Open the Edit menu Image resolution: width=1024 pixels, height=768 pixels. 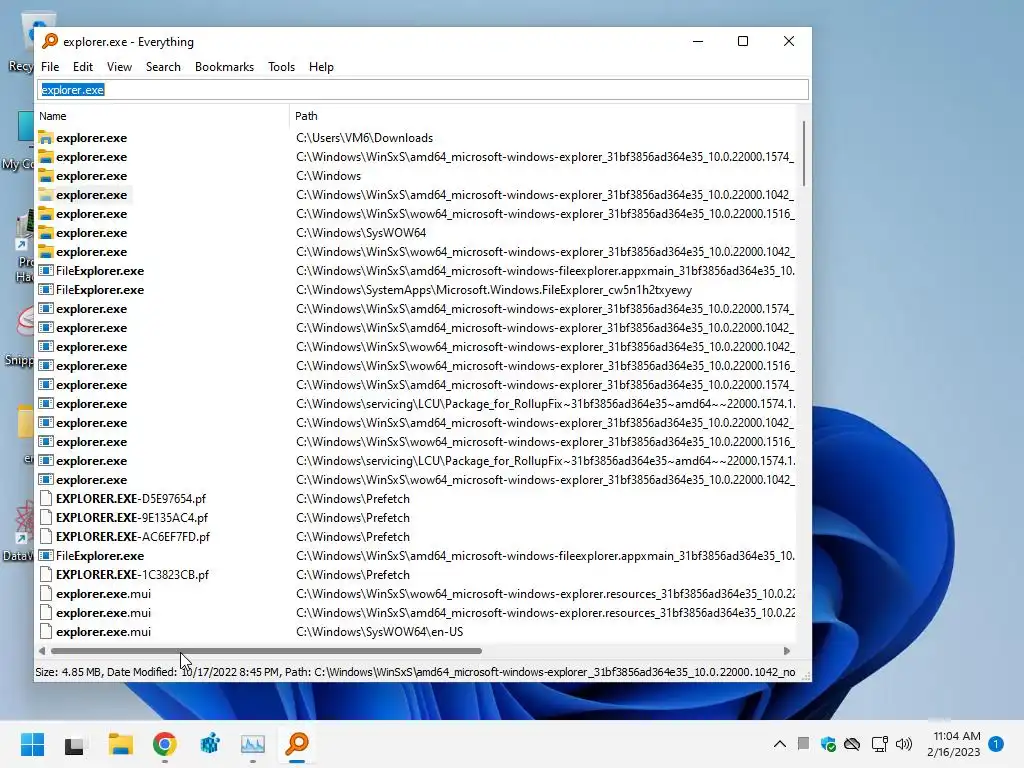[x=83, y=67]
